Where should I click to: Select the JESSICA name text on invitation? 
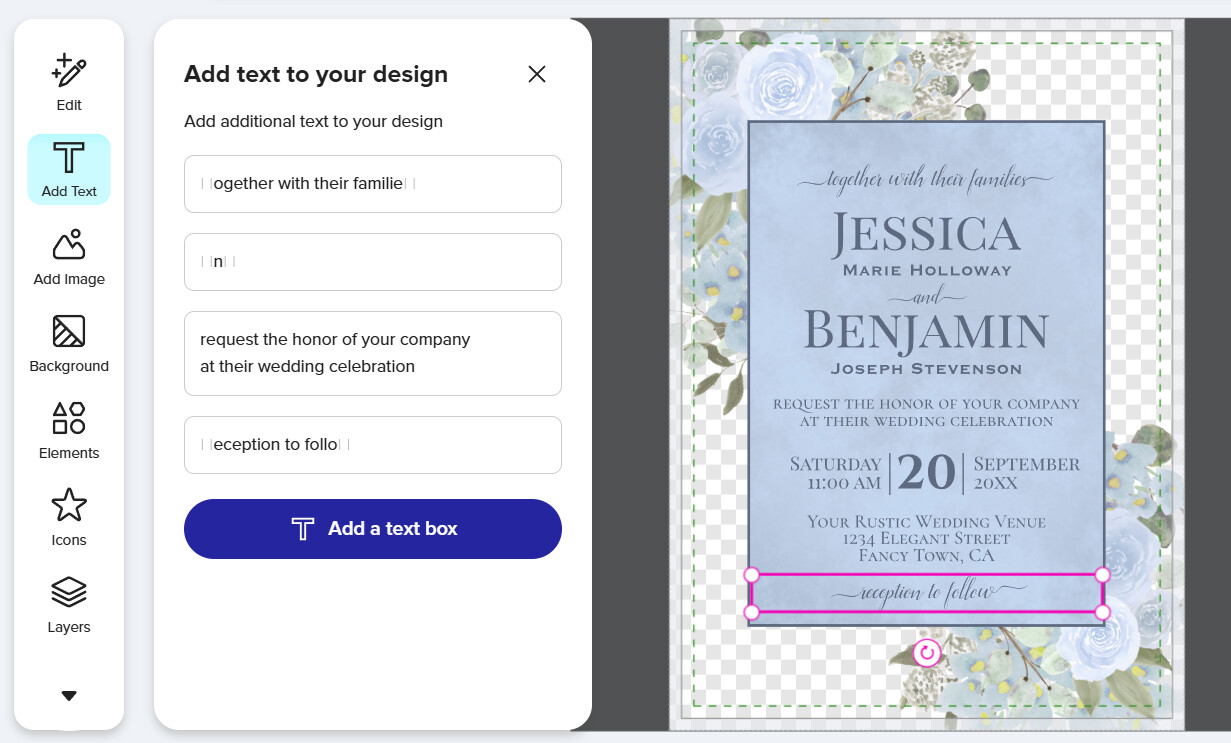coord(926,233)
